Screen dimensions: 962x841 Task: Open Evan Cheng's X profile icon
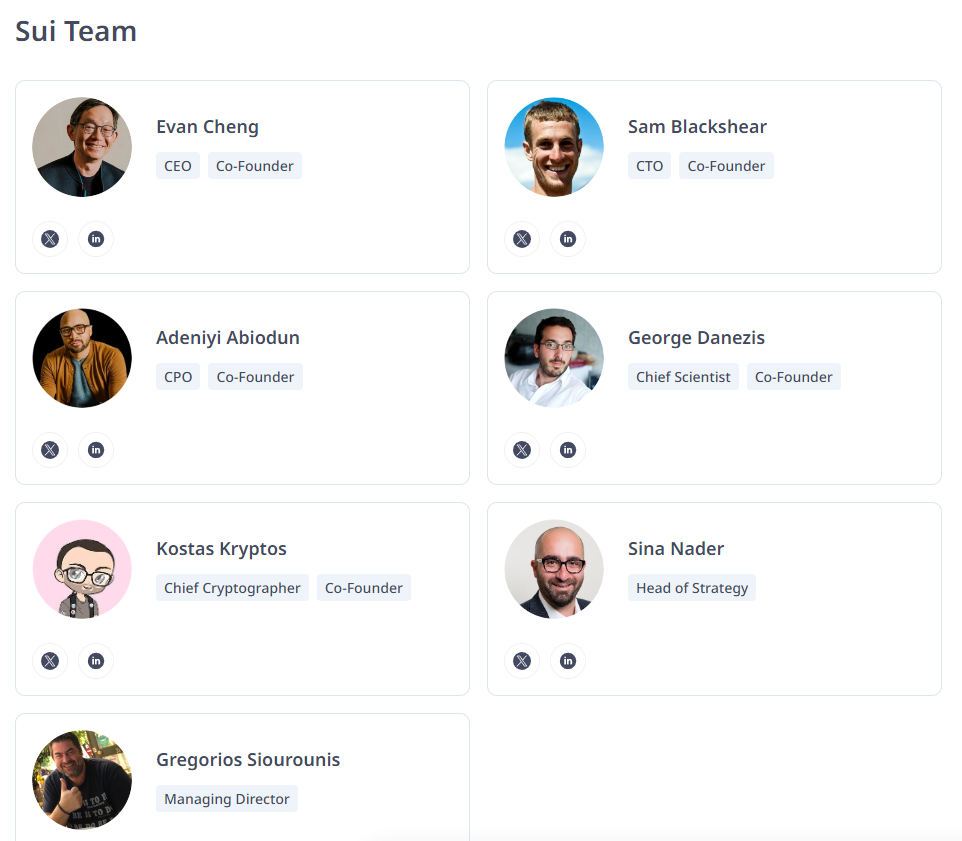pyautogui.click(x=50, y=239)
